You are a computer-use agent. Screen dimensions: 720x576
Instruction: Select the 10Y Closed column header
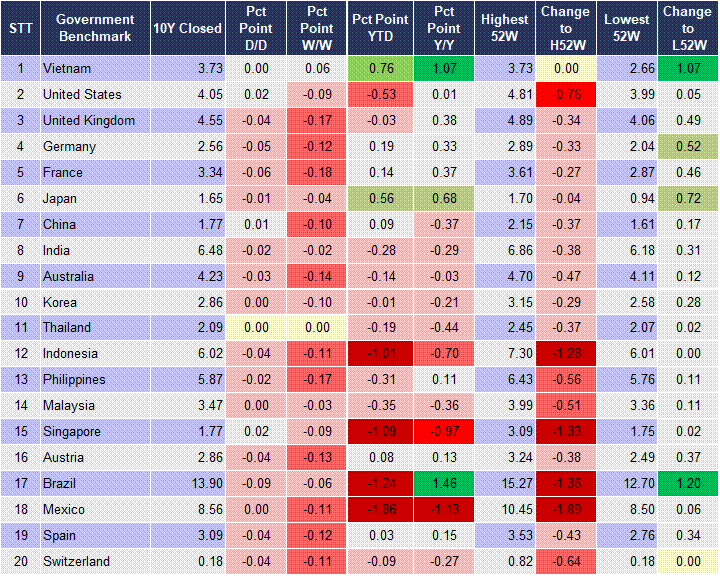coord(187,28)
